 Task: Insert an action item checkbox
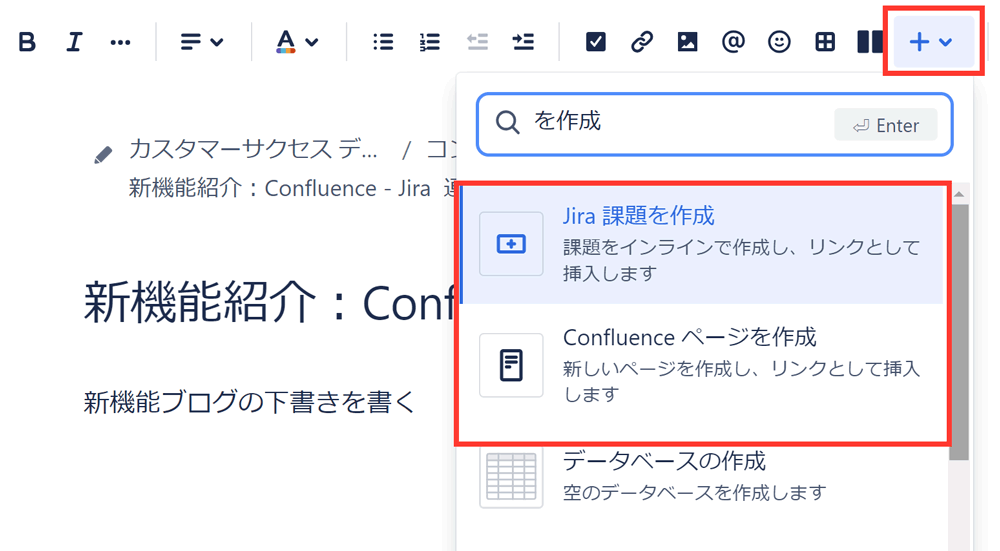pos(595,42)
